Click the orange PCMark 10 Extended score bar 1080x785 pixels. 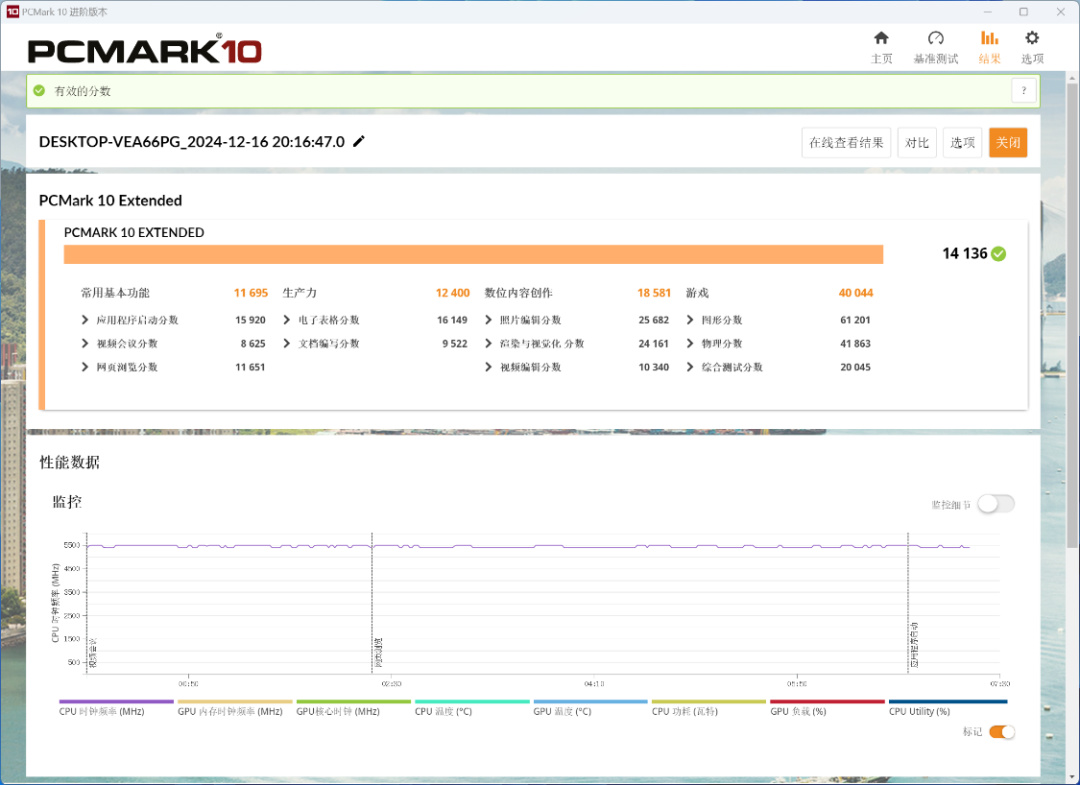(x=473, y=254)
